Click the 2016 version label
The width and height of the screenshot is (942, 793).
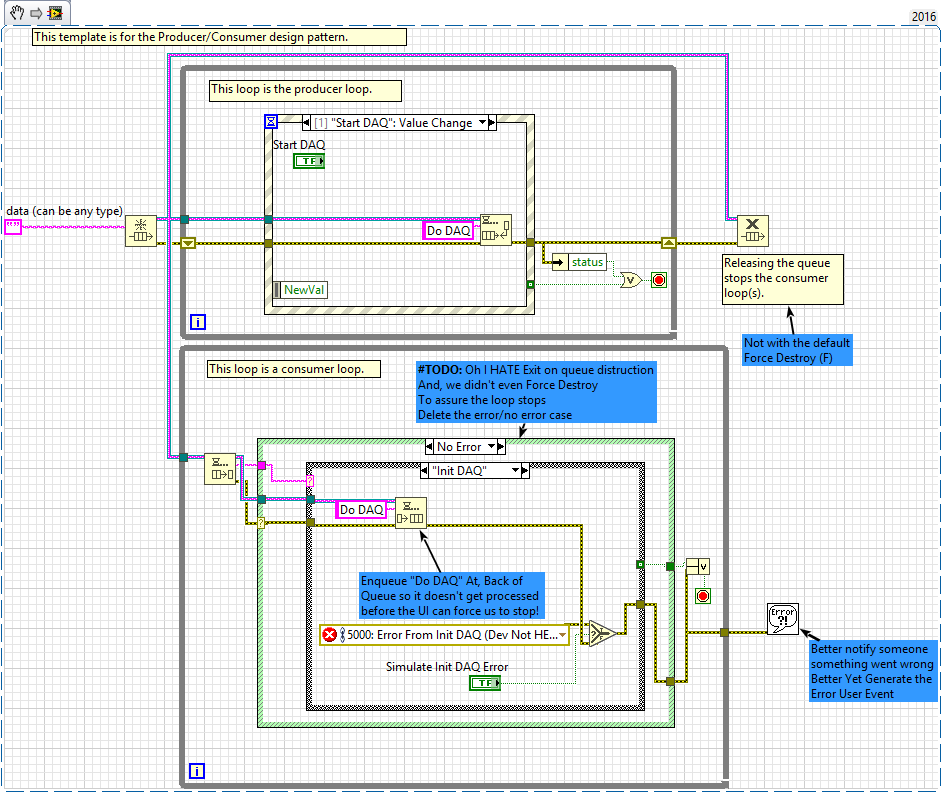[923, 17]
